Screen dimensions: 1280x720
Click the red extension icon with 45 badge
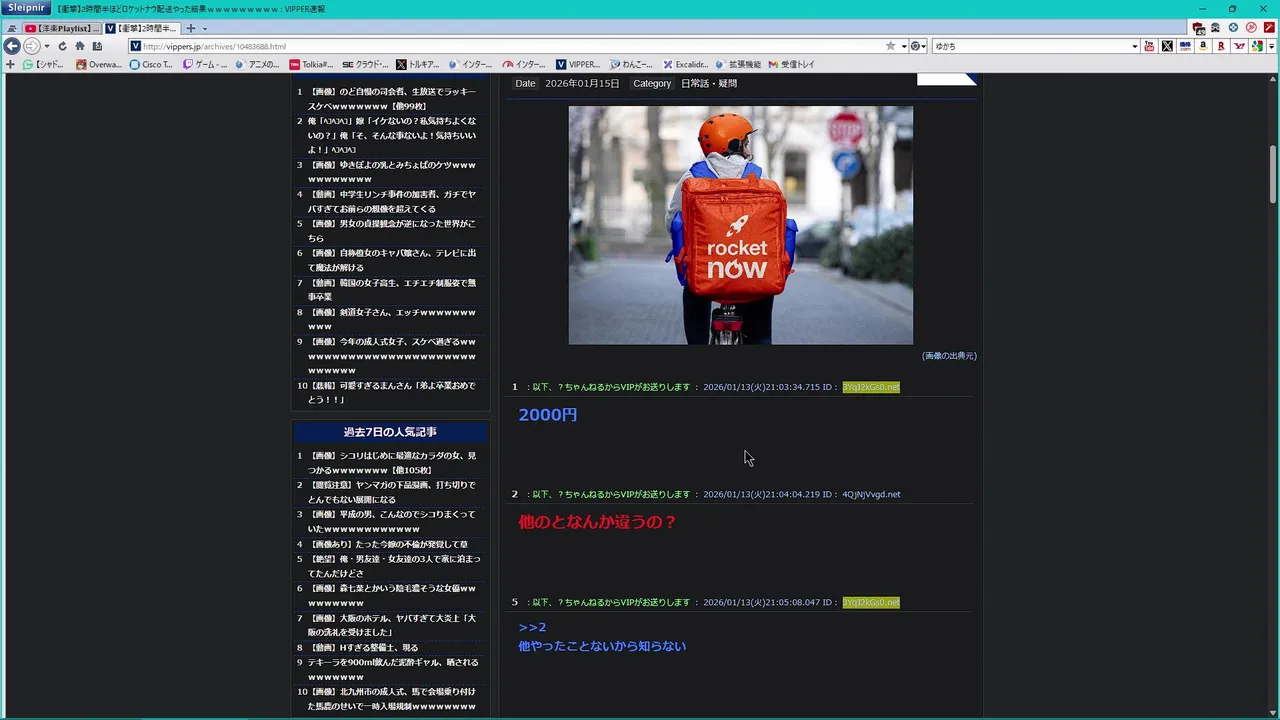click(1199, 28)
